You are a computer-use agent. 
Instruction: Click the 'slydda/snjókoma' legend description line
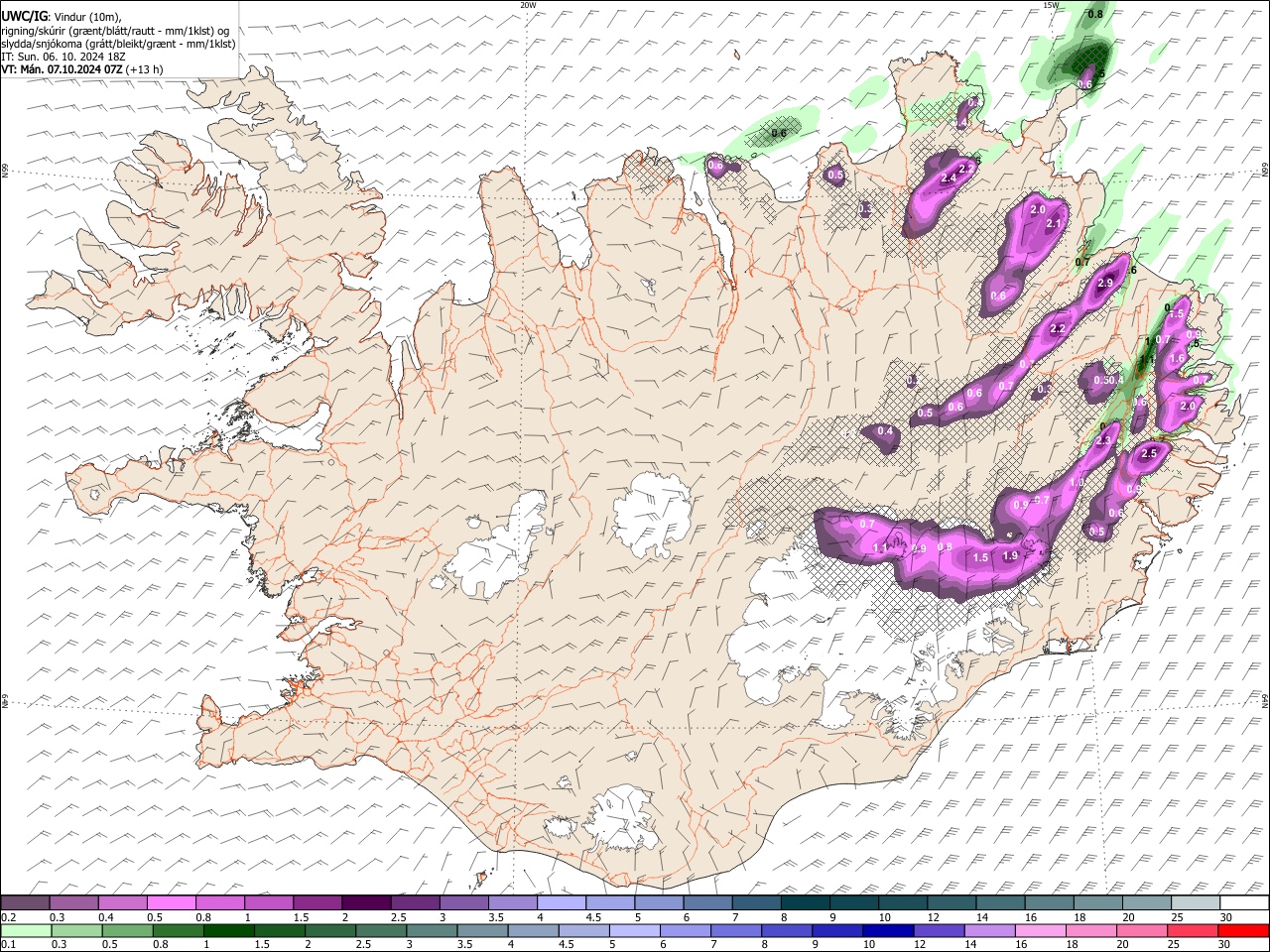(x=118, y=44)
